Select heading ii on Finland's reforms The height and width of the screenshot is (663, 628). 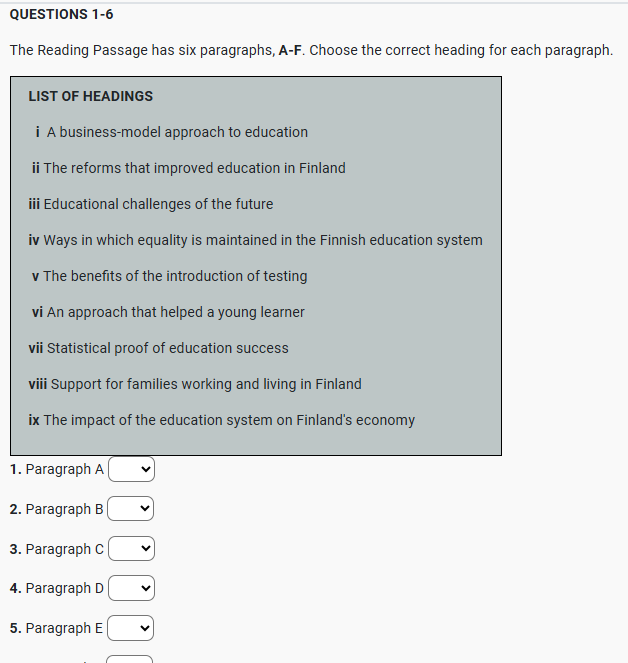pyautogui.click(x=189, y=168)
